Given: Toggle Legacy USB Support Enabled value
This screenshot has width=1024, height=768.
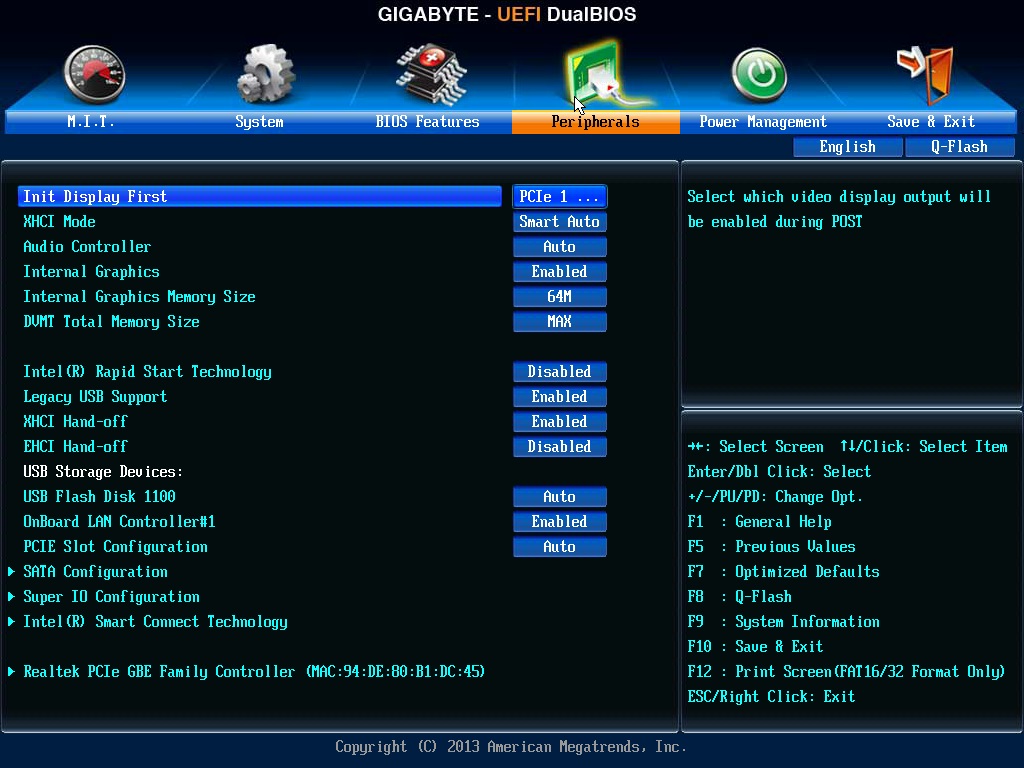Looking at the screenshot, I should coord(560,396).
